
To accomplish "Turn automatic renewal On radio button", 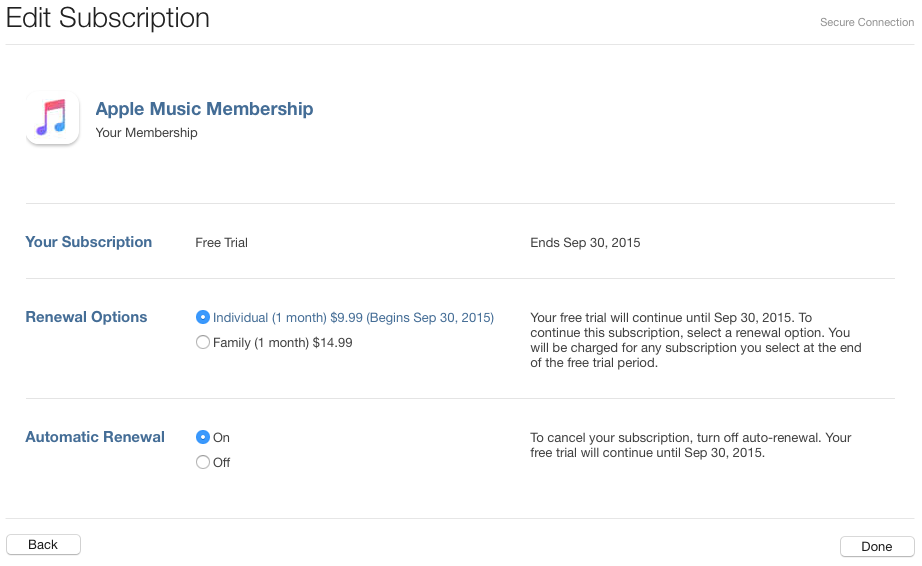I will point(202,437).
